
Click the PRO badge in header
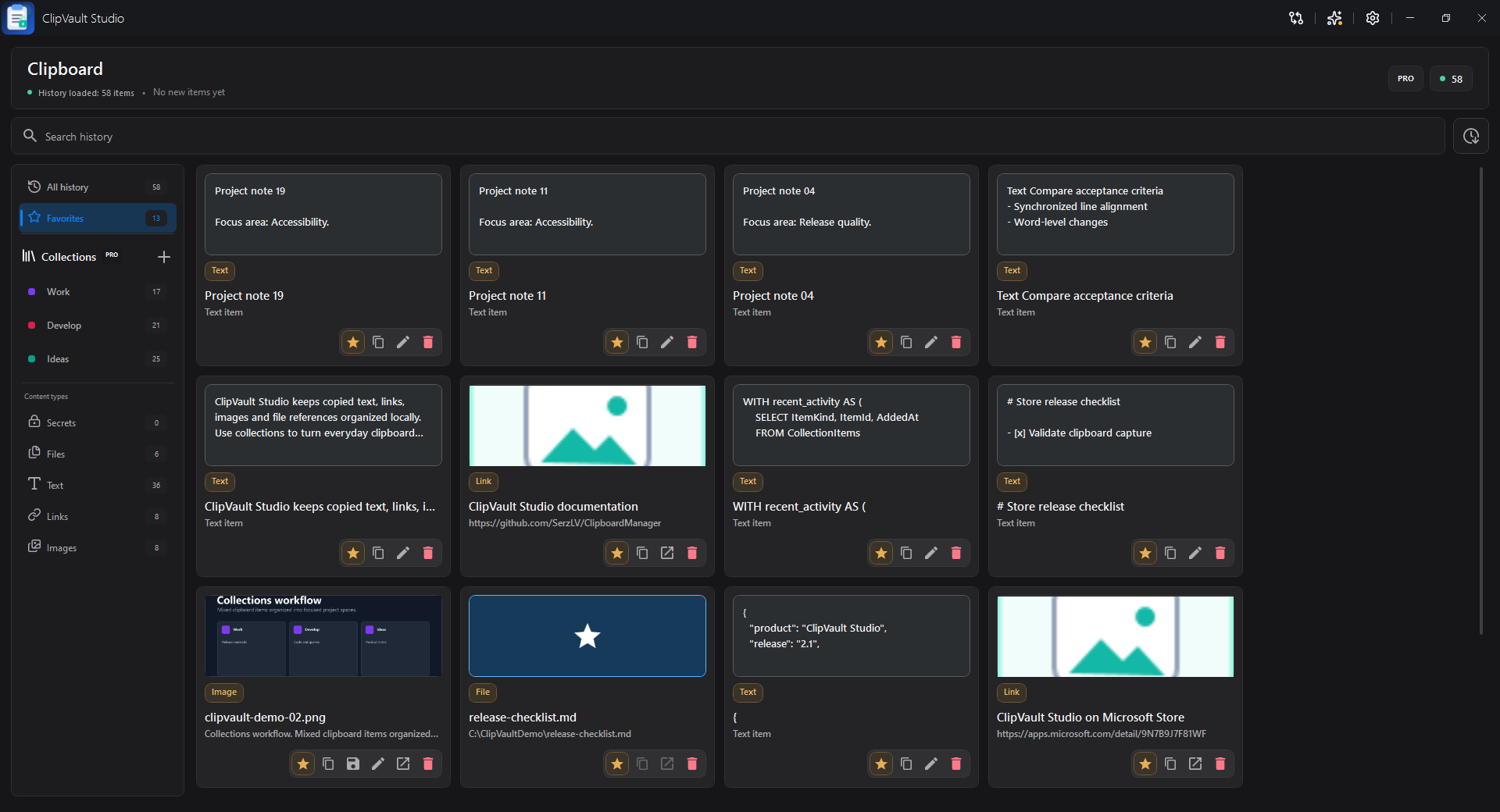click(x=1405, y=78)
